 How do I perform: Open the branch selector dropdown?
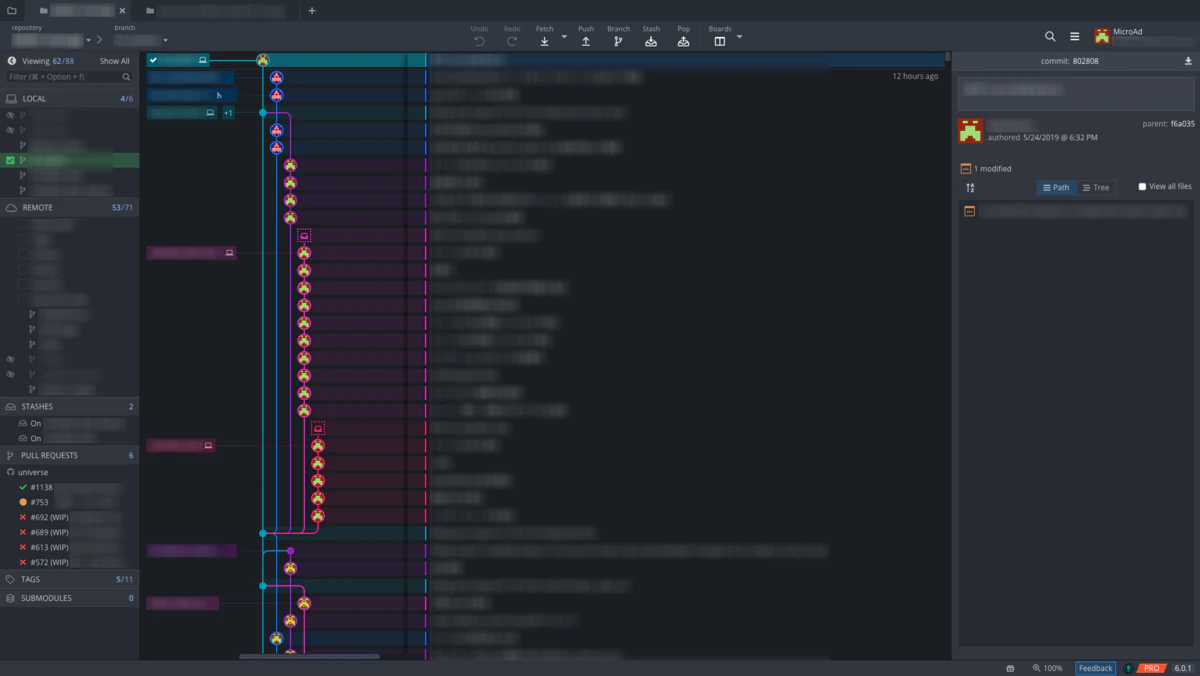165,41
